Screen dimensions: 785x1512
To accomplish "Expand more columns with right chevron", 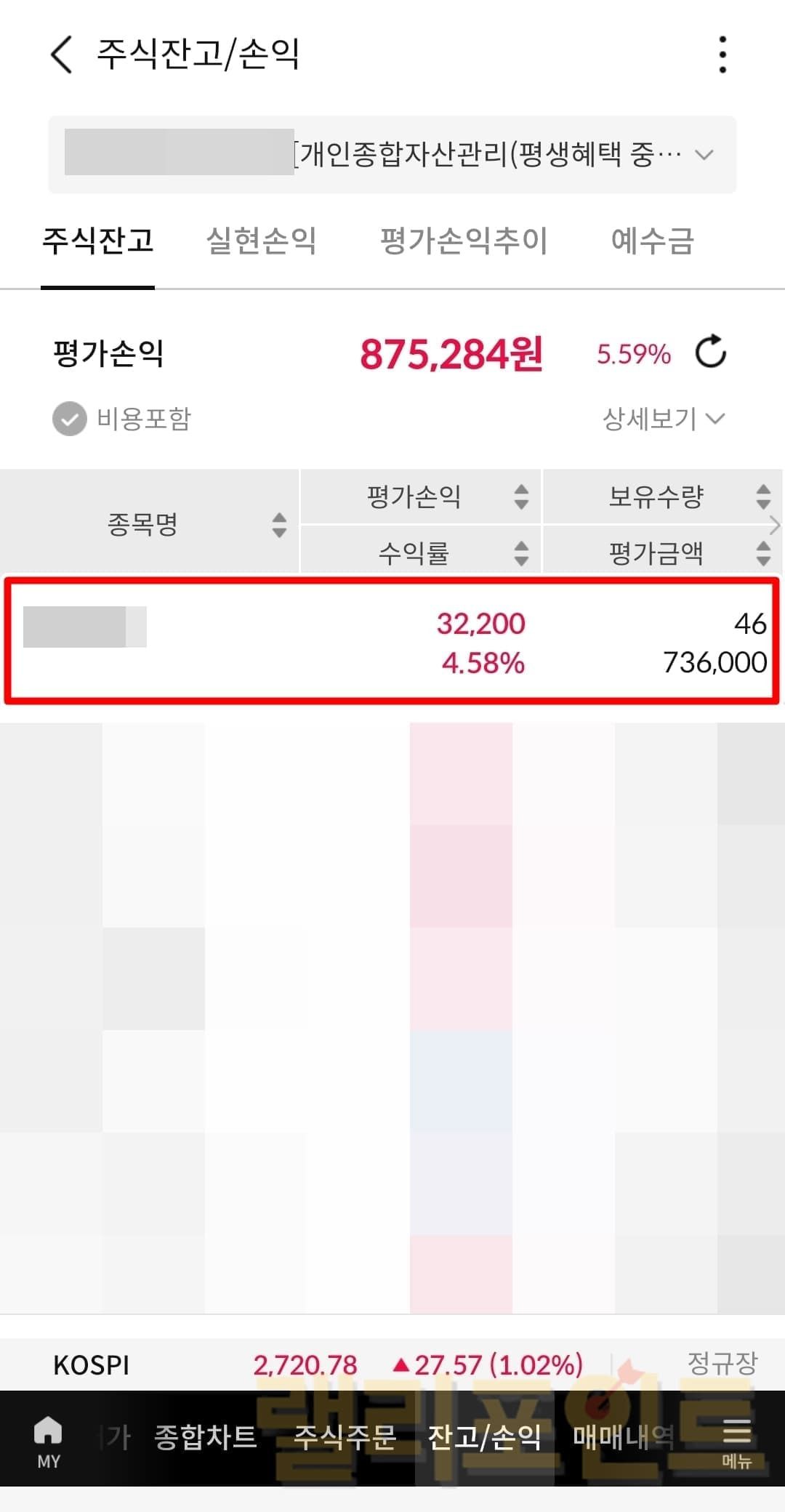I will (775, 524).
